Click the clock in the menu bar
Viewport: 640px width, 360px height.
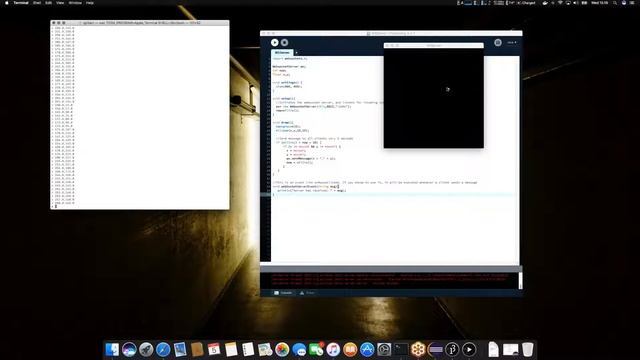tap(600, 3)
